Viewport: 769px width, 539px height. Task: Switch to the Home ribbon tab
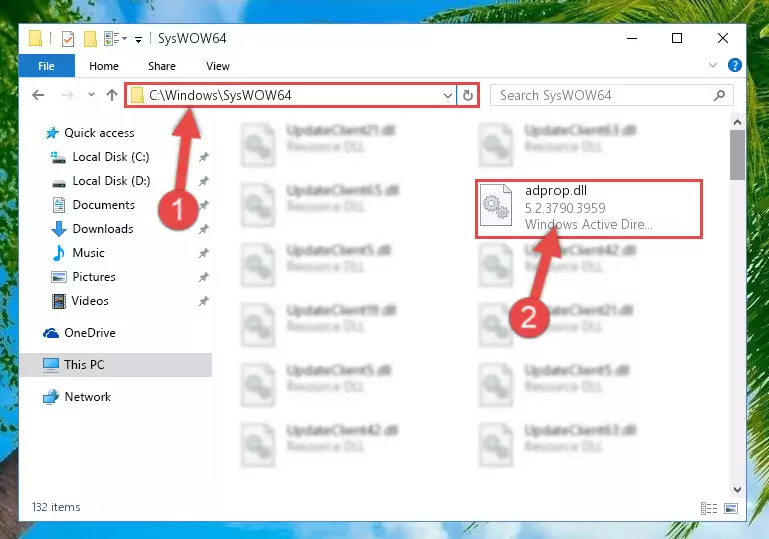(x=104, y=66)
